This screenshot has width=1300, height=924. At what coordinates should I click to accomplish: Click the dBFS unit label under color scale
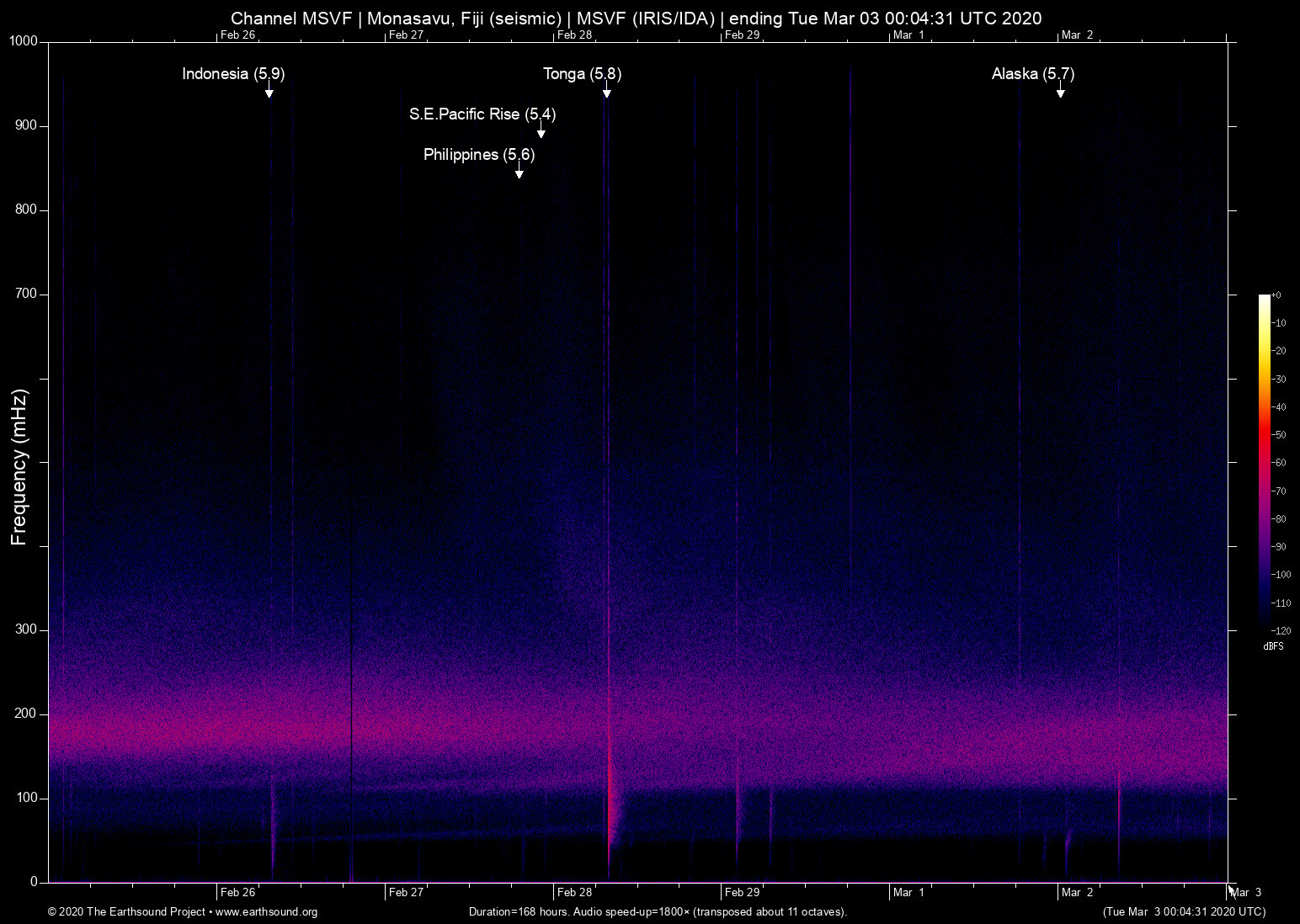[x=1274, y=646]
